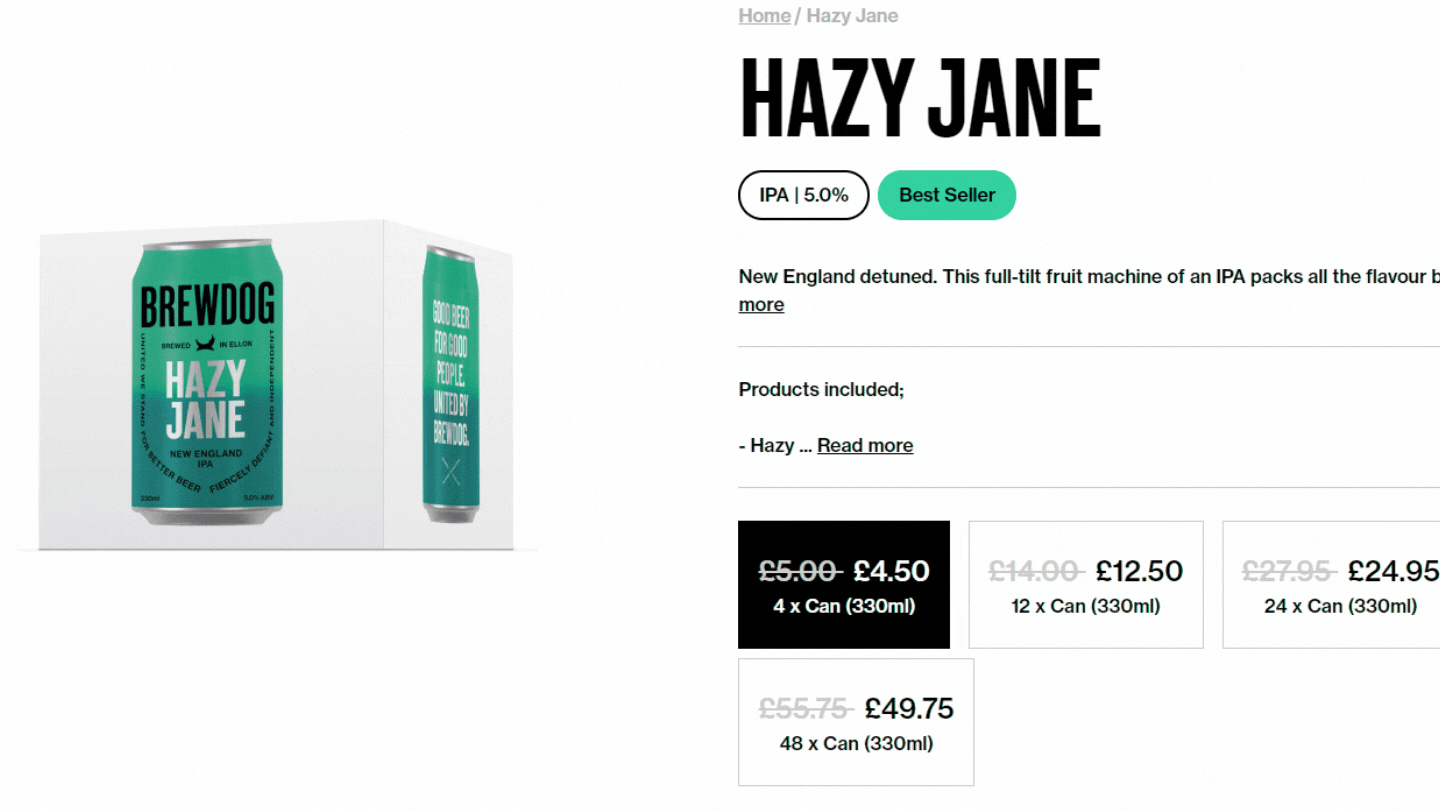This screenshot has width=1440, height=810.
Task: Click the £49.75 sale price
Action: point(909,709)
